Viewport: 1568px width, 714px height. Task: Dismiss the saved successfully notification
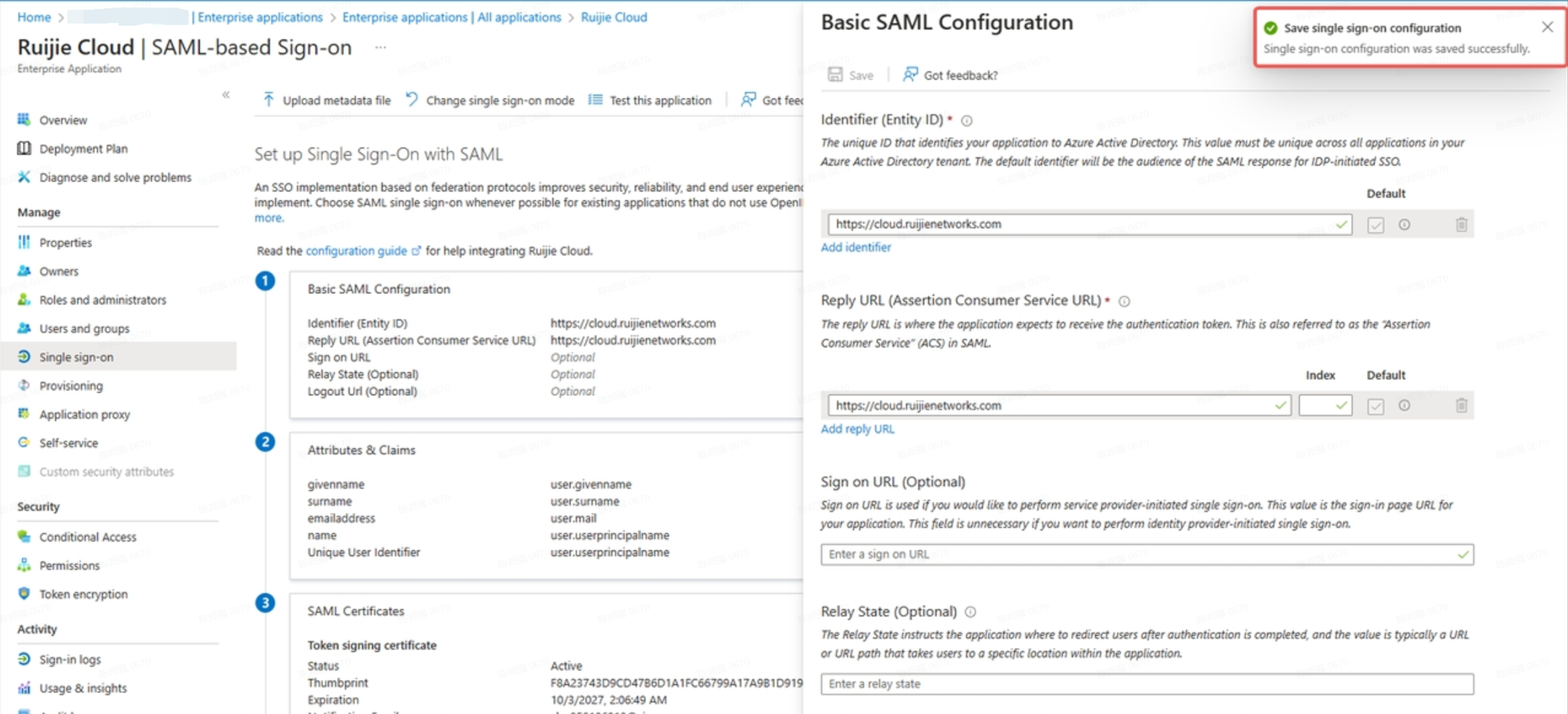1547,27
